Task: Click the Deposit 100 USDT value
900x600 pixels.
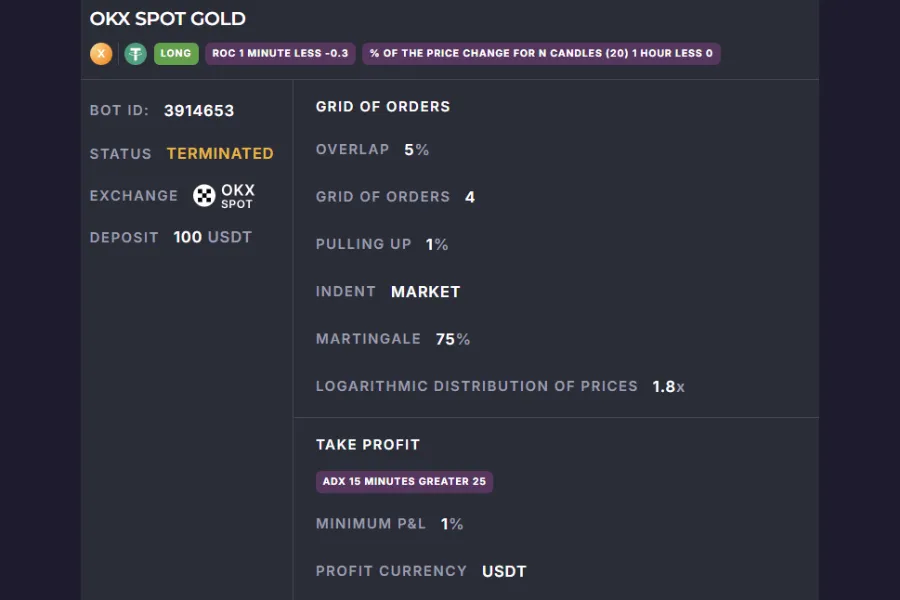Action: tap(212, 237)
